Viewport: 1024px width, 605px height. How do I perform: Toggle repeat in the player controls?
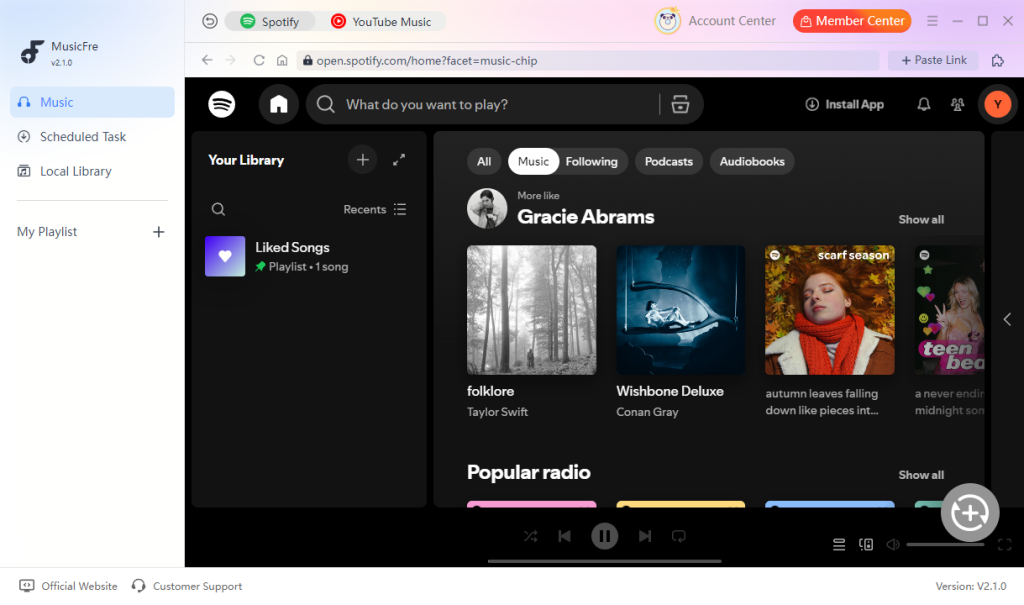tap(679, 536)
